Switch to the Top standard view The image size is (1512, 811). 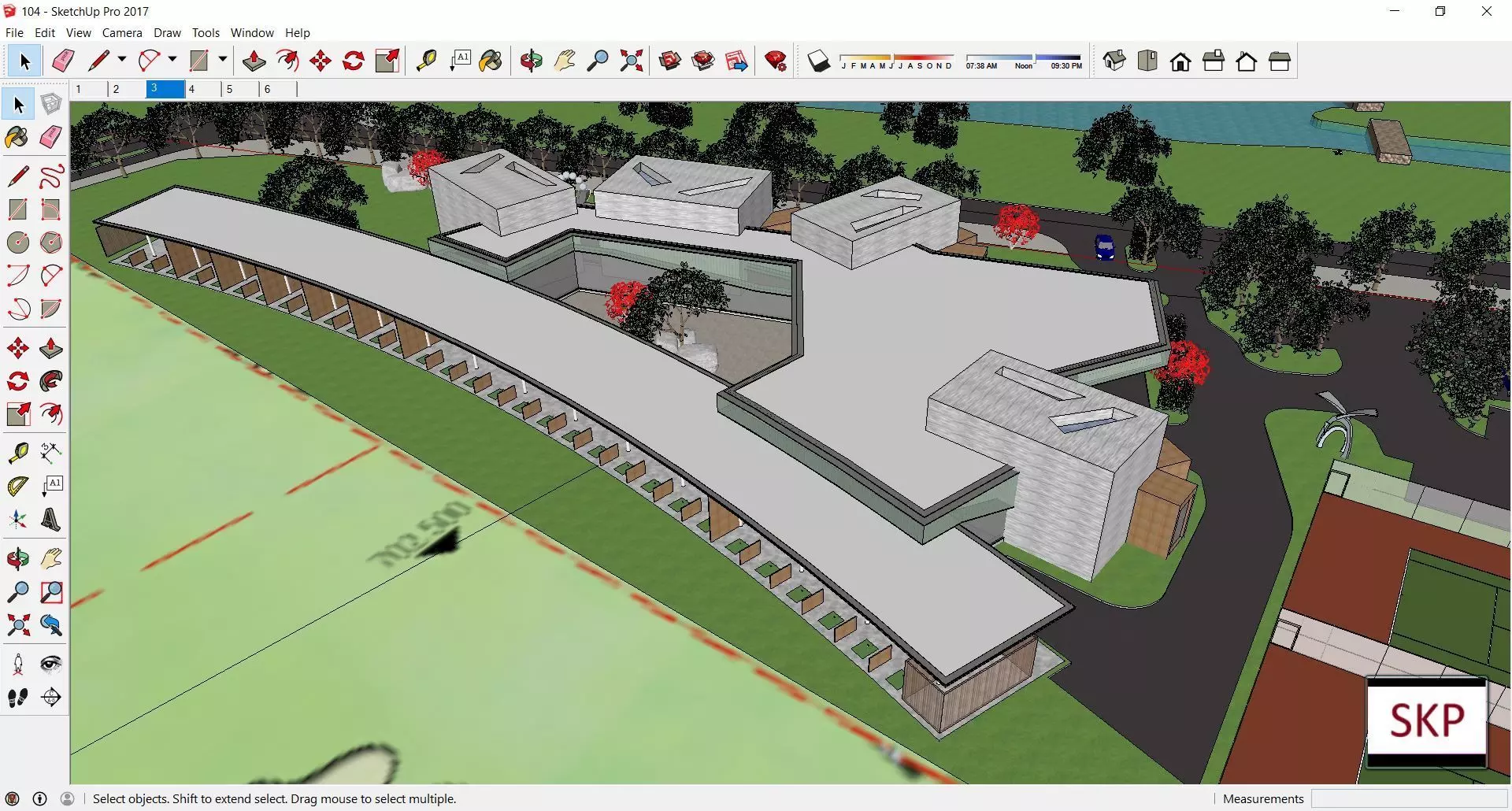coord(1147,61)
